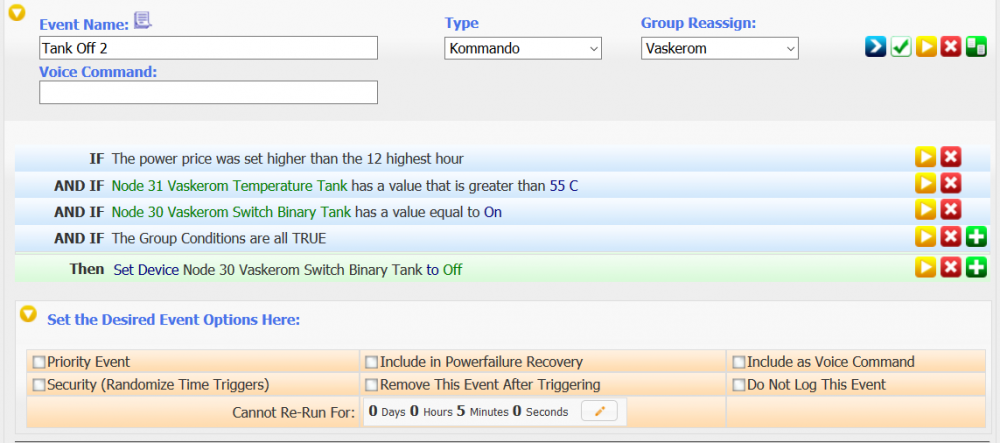Click green plus on Group Conditions row
This screenshot has width=1000, height=443.
976,237
